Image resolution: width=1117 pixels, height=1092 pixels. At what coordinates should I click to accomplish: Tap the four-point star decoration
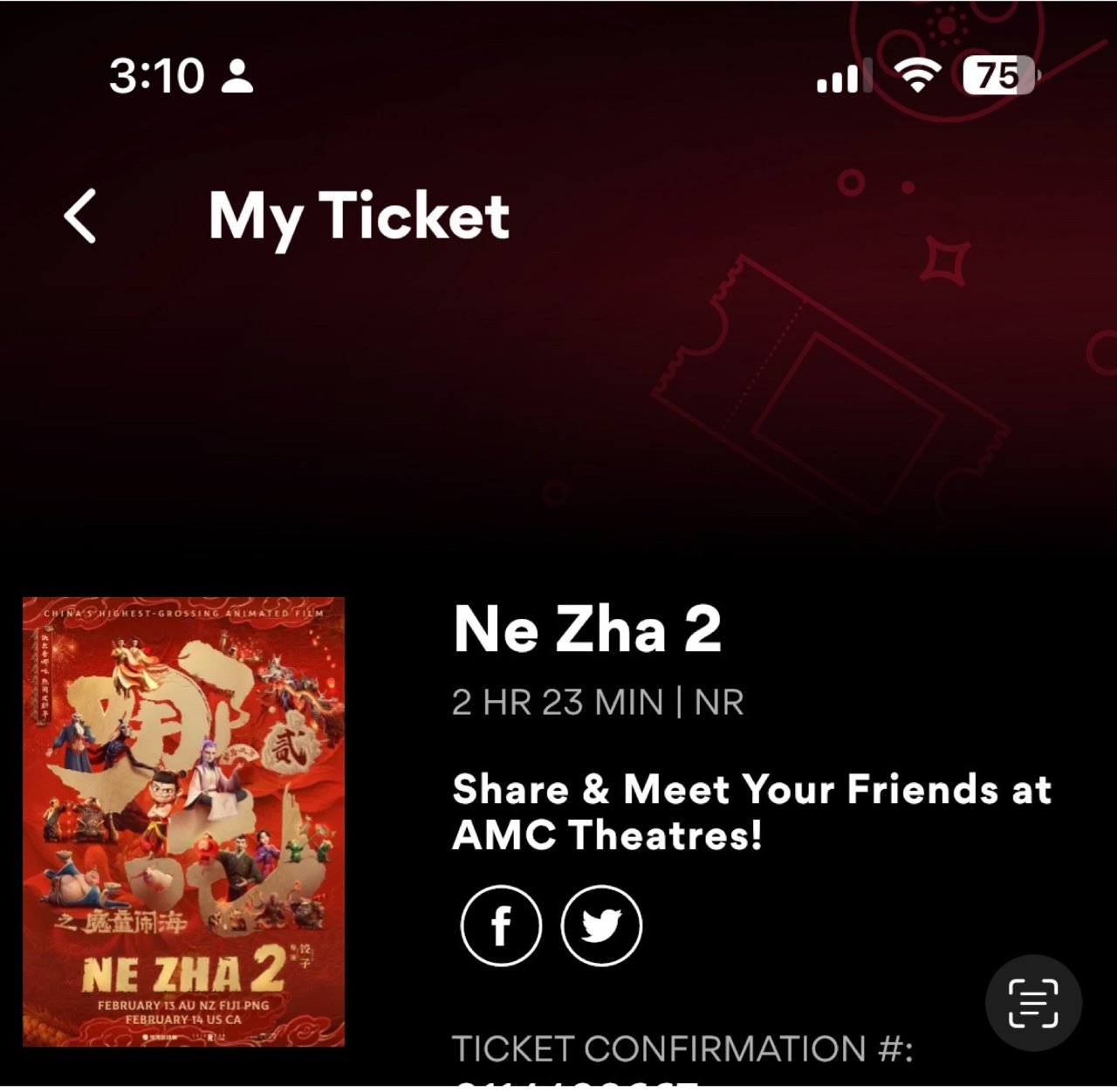[x=945, y=260]
